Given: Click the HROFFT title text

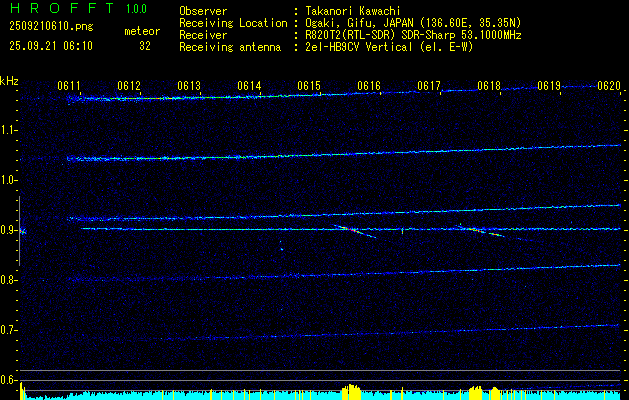Looking at the screenshot, I should (62, 8).
